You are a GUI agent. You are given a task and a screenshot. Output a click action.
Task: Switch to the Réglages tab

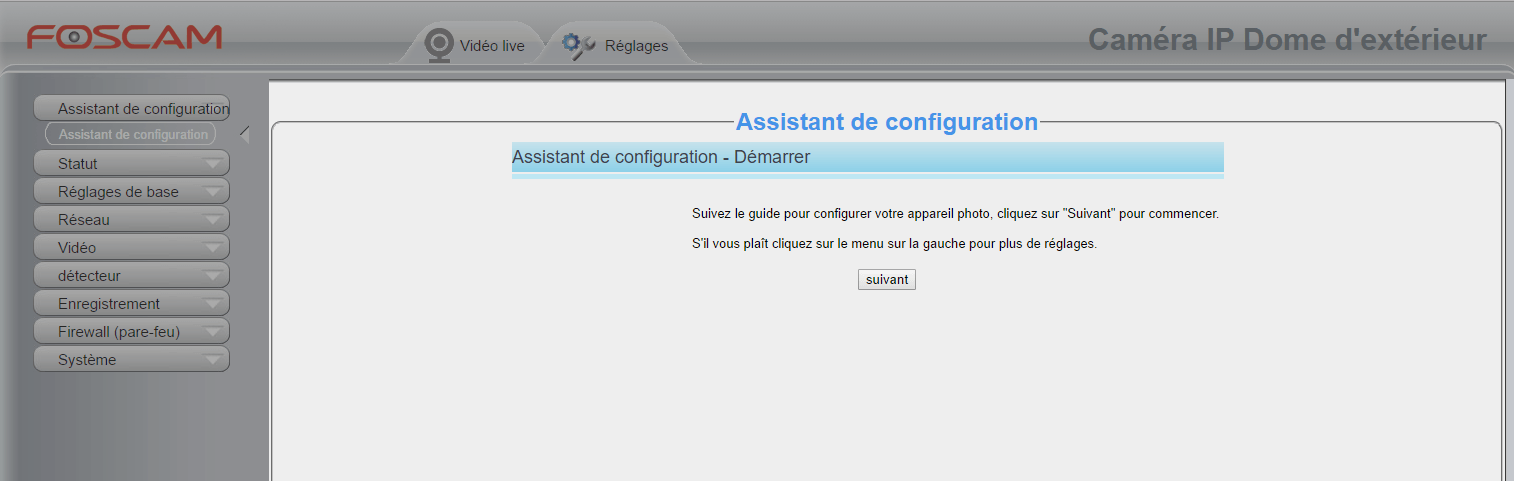620,45
